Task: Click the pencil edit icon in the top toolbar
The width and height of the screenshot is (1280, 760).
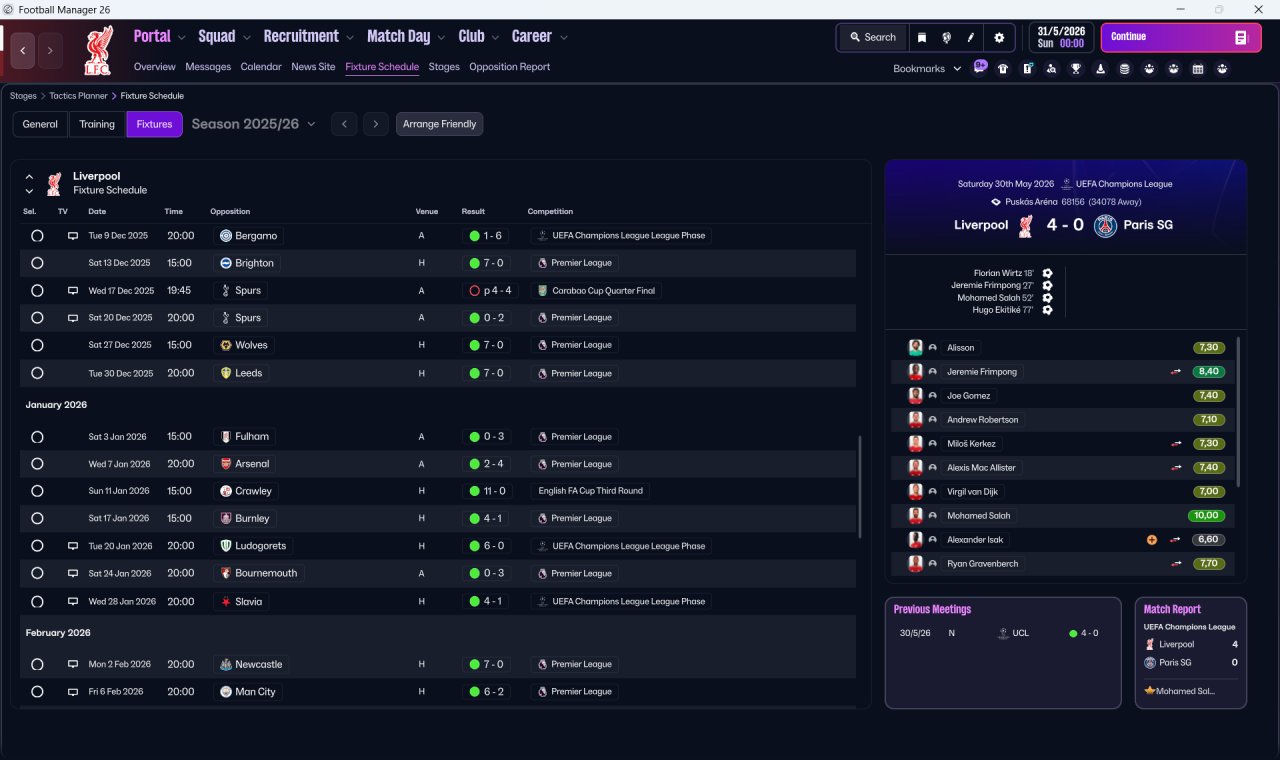Action: 970,37
